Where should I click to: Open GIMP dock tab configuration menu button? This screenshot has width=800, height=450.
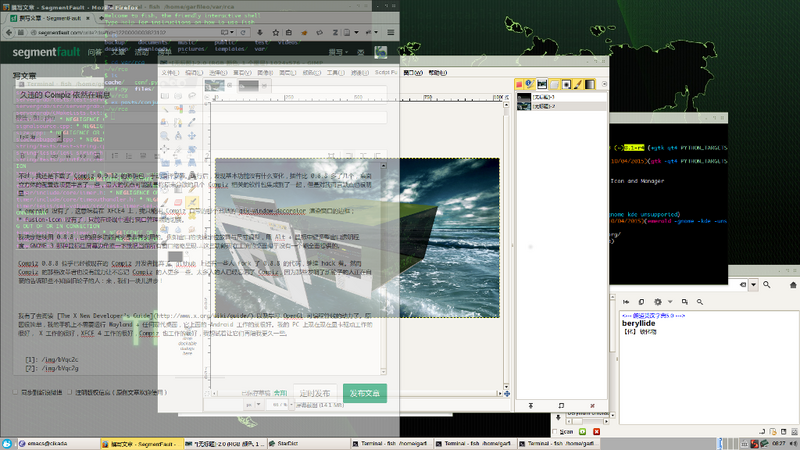[x=604, y=84]
